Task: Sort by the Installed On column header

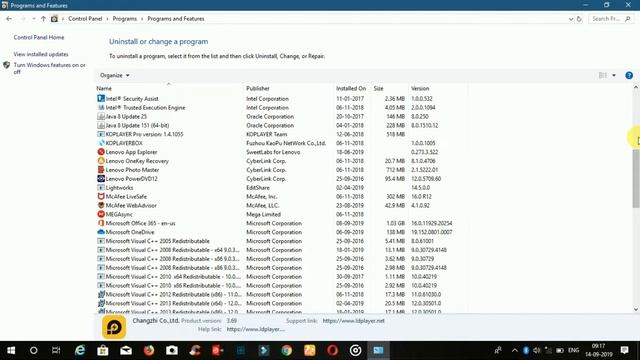Action: pyautogui.click(x=351, y=88)
